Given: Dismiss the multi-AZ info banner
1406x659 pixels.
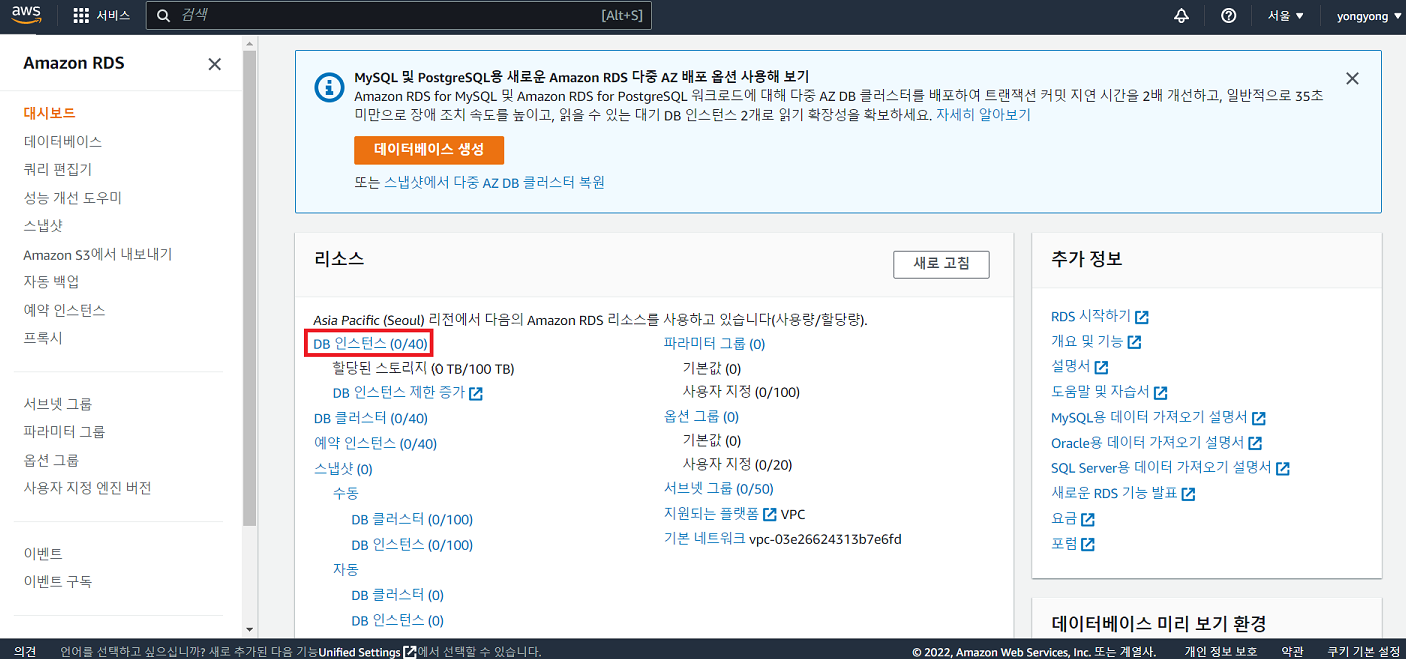Looking at the screenshot, I should click(1352, 78).
